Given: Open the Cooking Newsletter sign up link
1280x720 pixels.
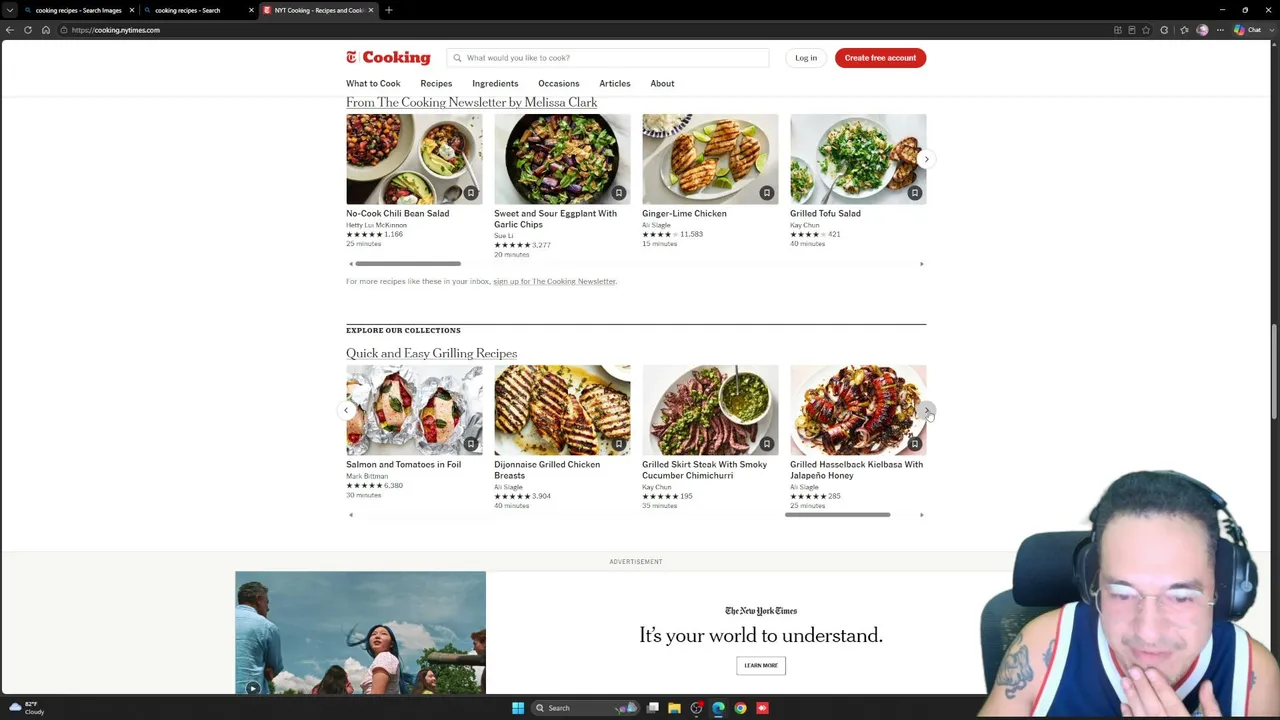Looking at the screenshot, I should coord(554,282).
